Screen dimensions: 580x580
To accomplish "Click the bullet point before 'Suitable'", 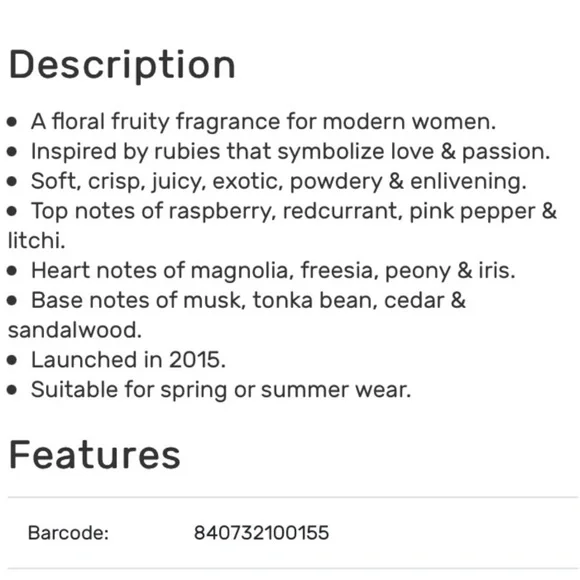I will click(12, 390).
